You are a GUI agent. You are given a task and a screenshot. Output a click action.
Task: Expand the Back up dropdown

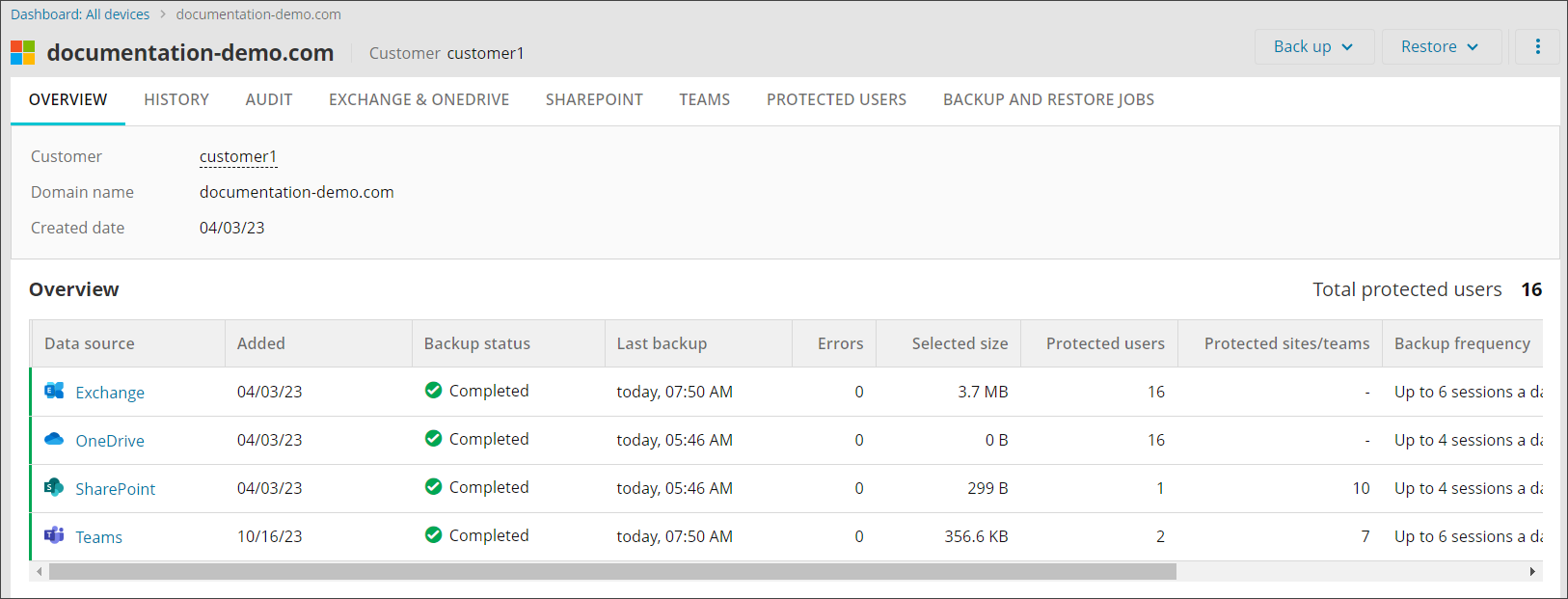[x=1313, y=46]
